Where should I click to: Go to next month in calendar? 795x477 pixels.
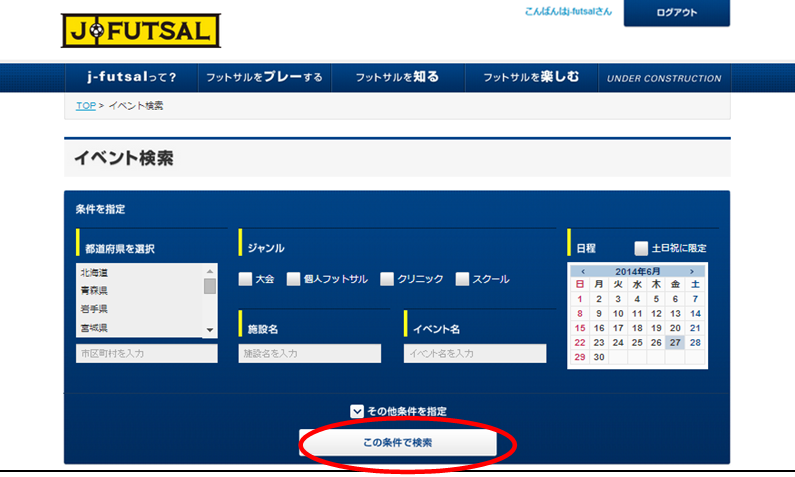click(691, 271)
